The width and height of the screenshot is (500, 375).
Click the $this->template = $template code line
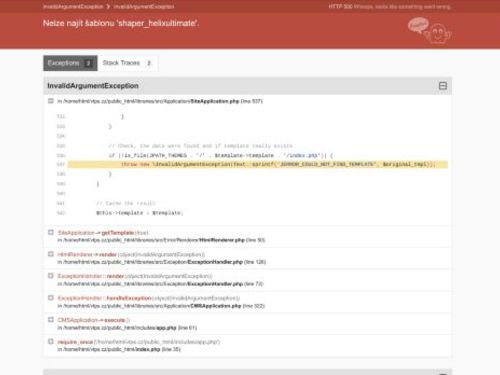[140, 213]
